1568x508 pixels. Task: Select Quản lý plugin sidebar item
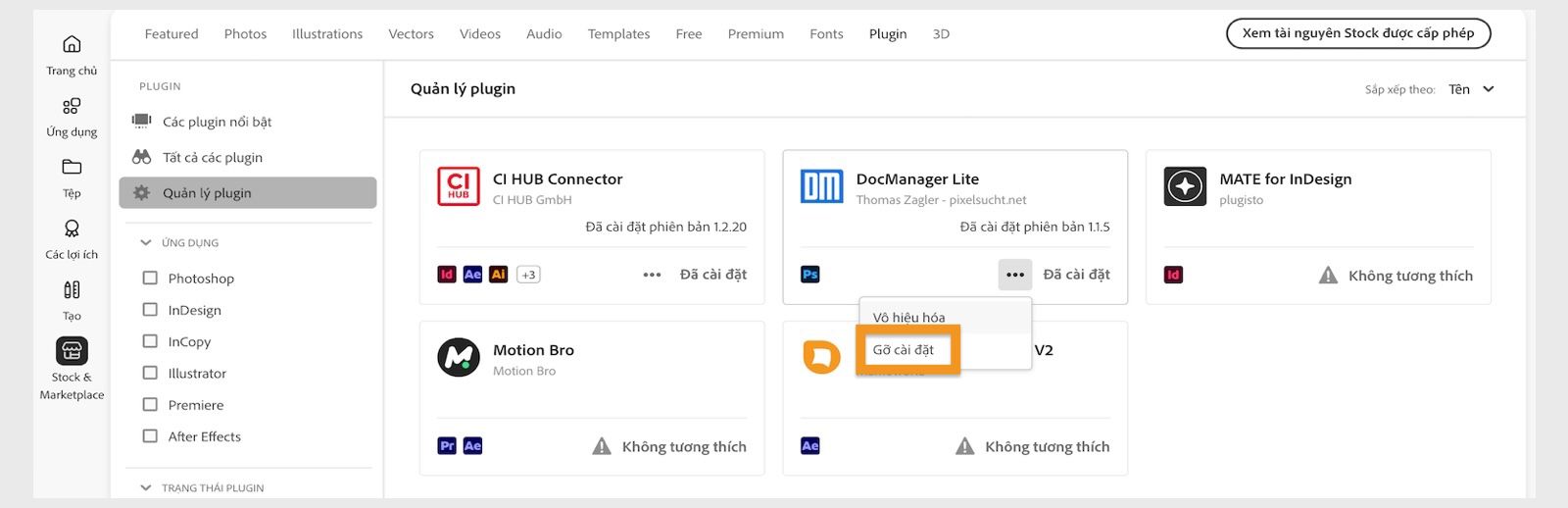tap(248, 193)
